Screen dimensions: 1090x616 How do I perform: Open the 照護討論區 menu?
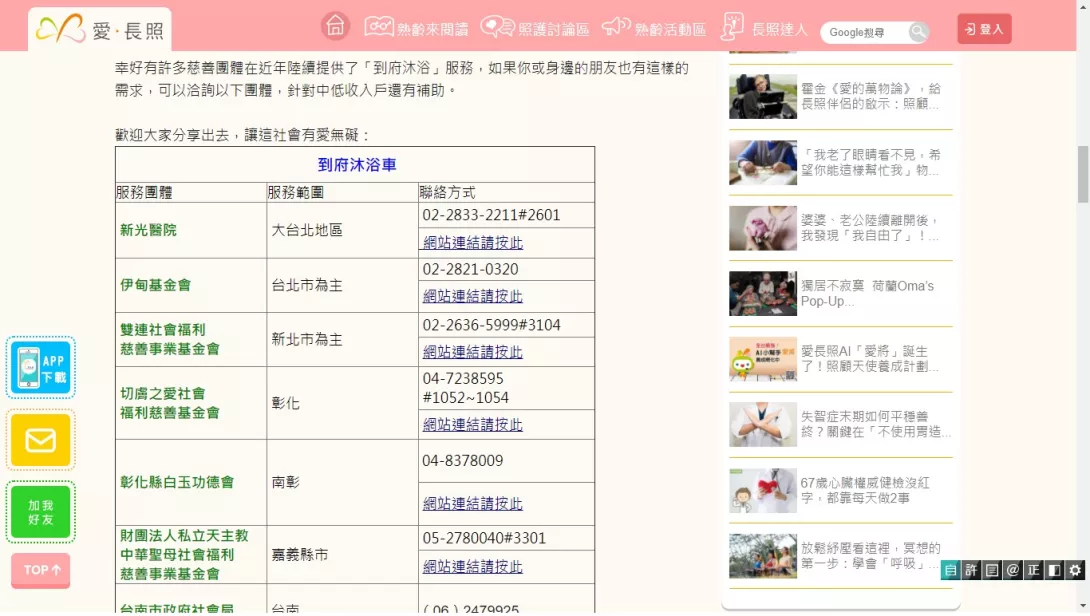(535, 28)
